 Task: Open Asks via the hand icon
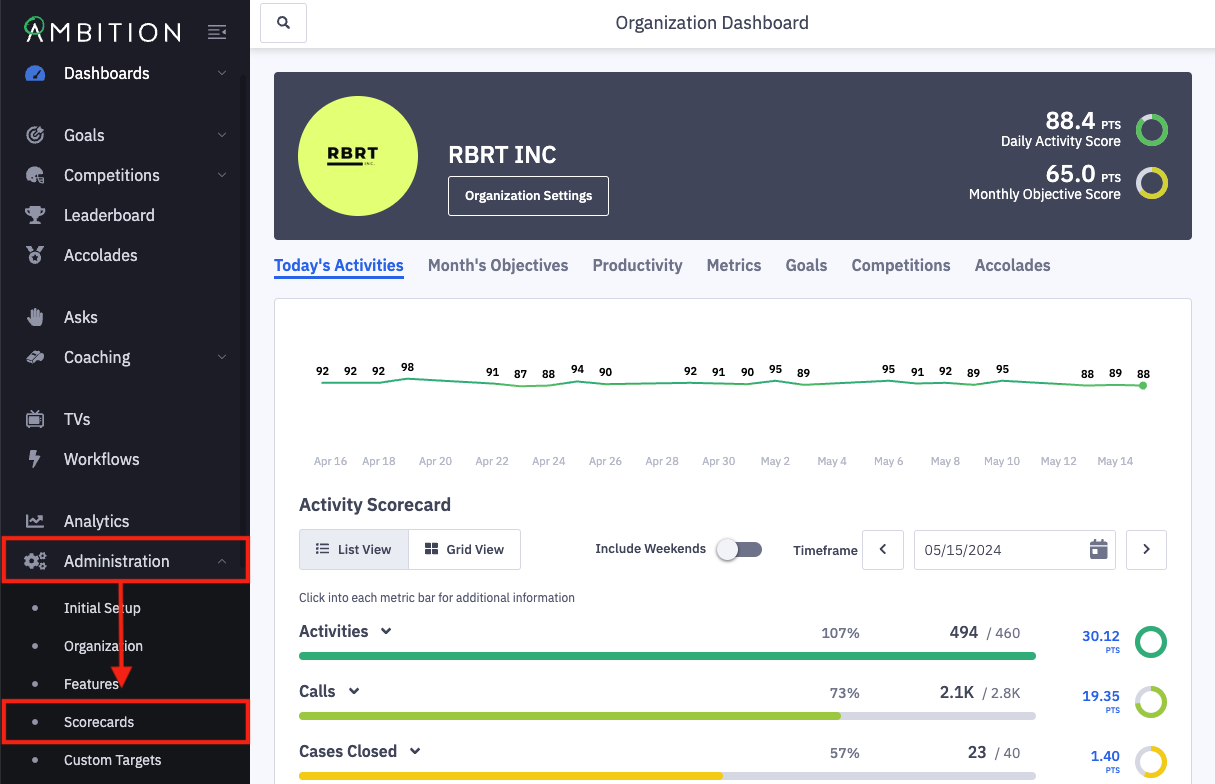tap(35, 317)
